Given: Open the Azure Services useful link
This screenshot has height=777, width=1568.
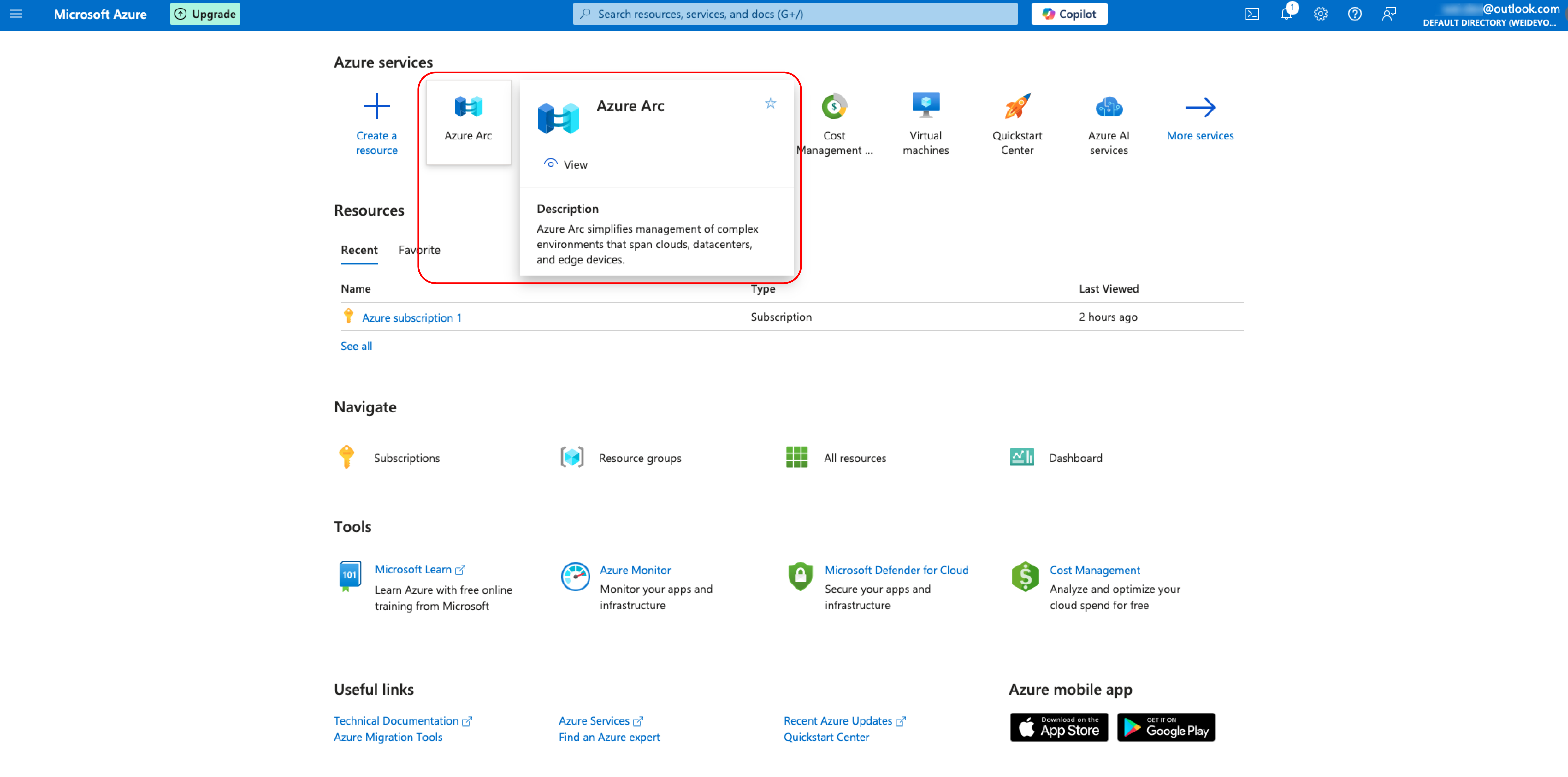Looking at the screenshot, I should [x=601, y=721].
